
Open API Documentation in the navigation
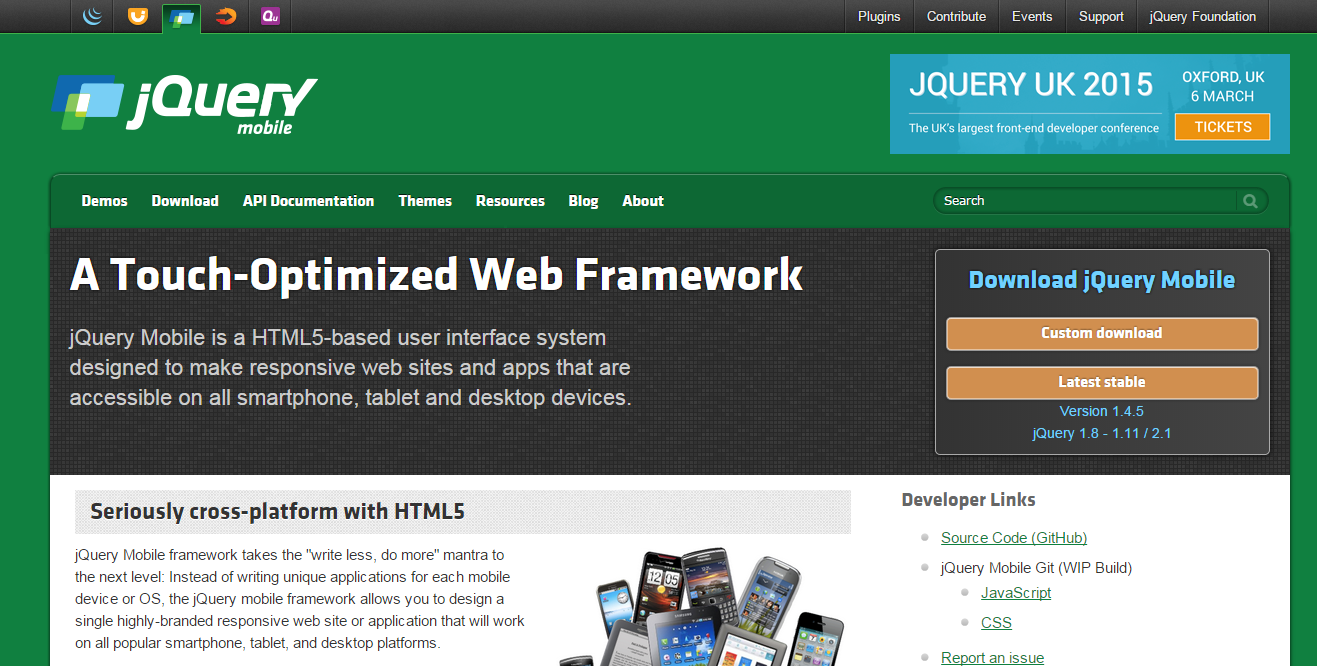(308, 201)
